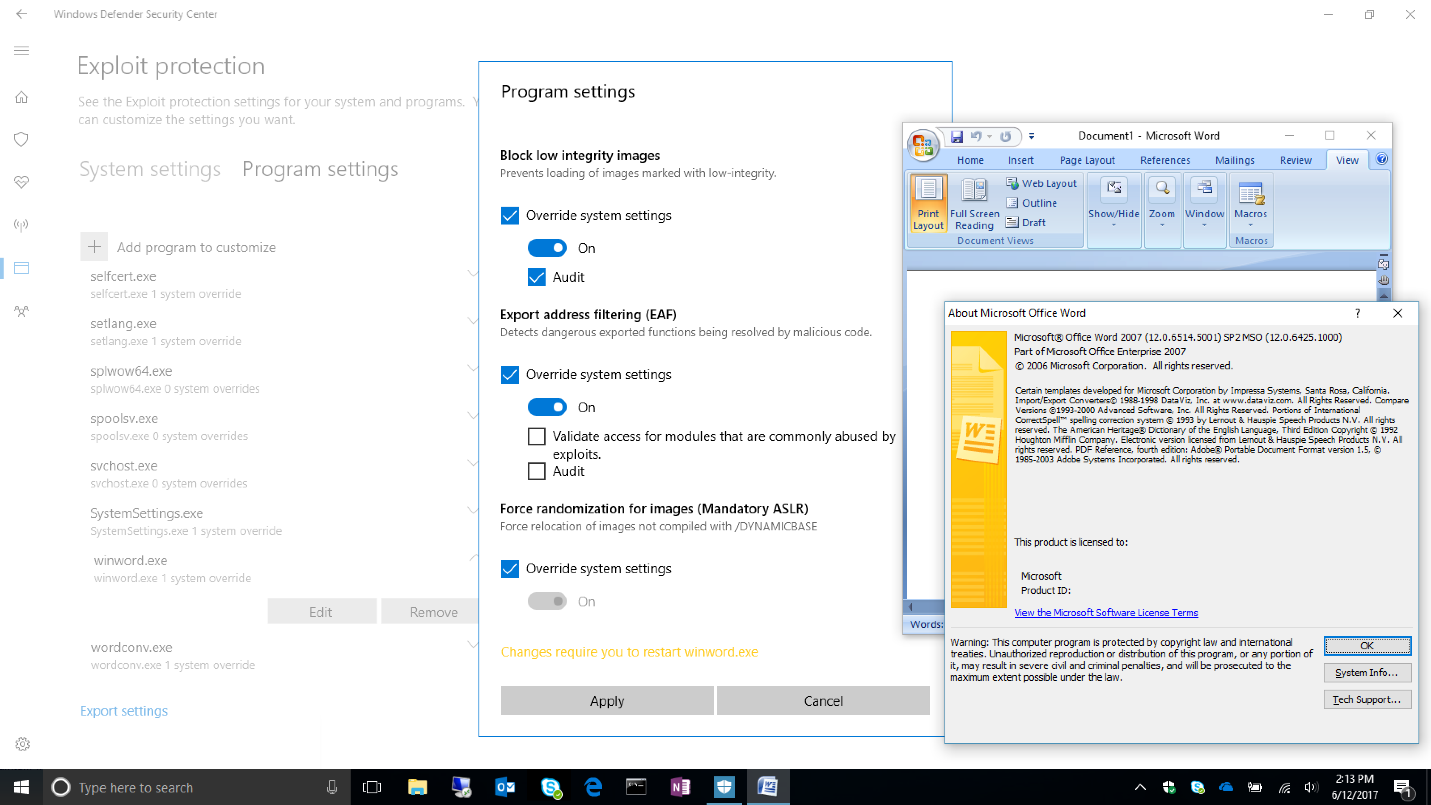Select the System settings tab
This screenshot has width=1431, height=805.
(150, 169)
